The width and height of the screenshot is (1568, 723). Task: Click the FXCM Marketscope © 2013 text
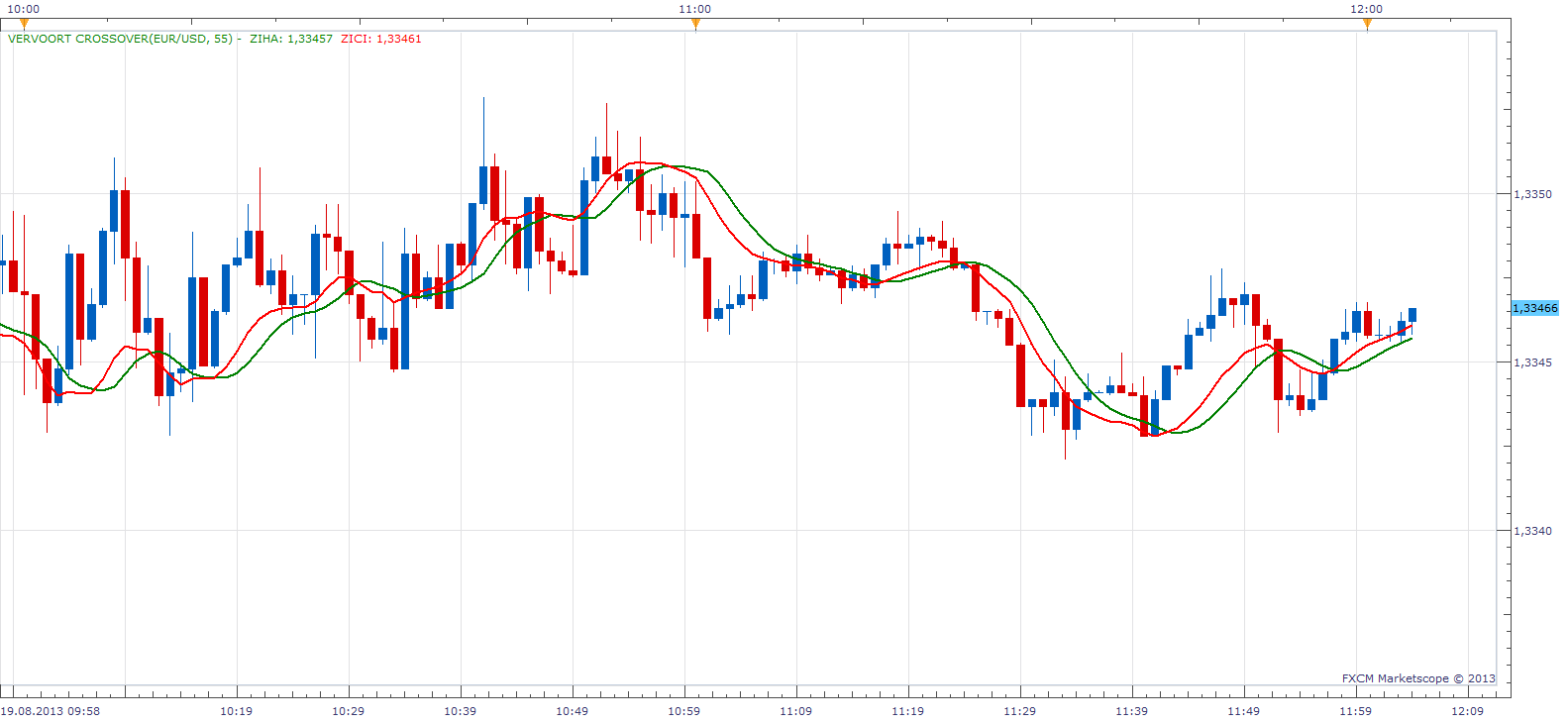pyautogui.click(x=1418, y=678)
